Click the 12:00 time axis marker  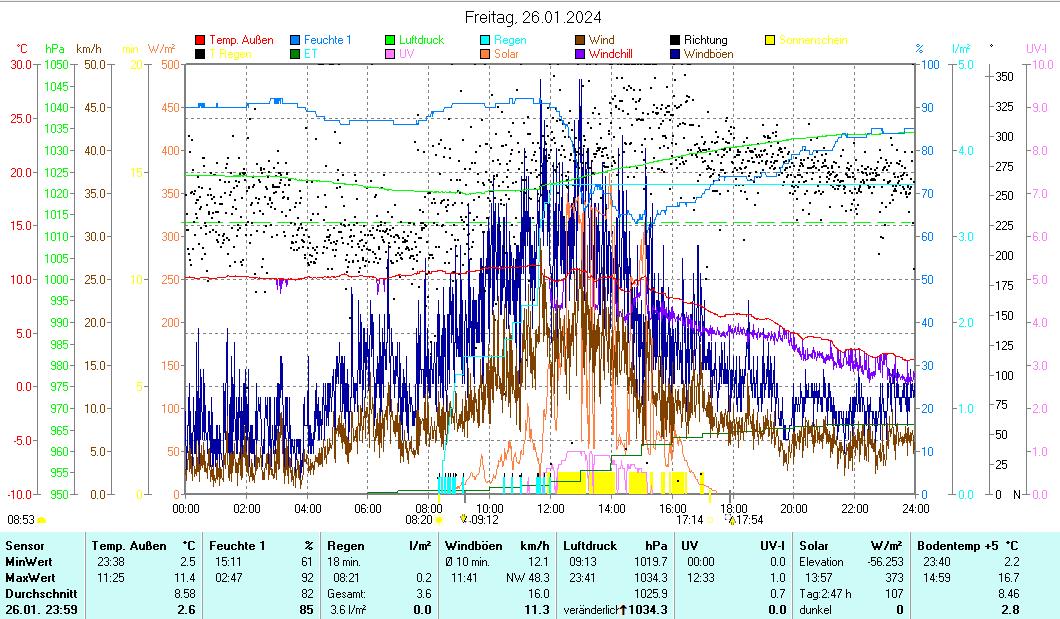(x=551, y=507)
